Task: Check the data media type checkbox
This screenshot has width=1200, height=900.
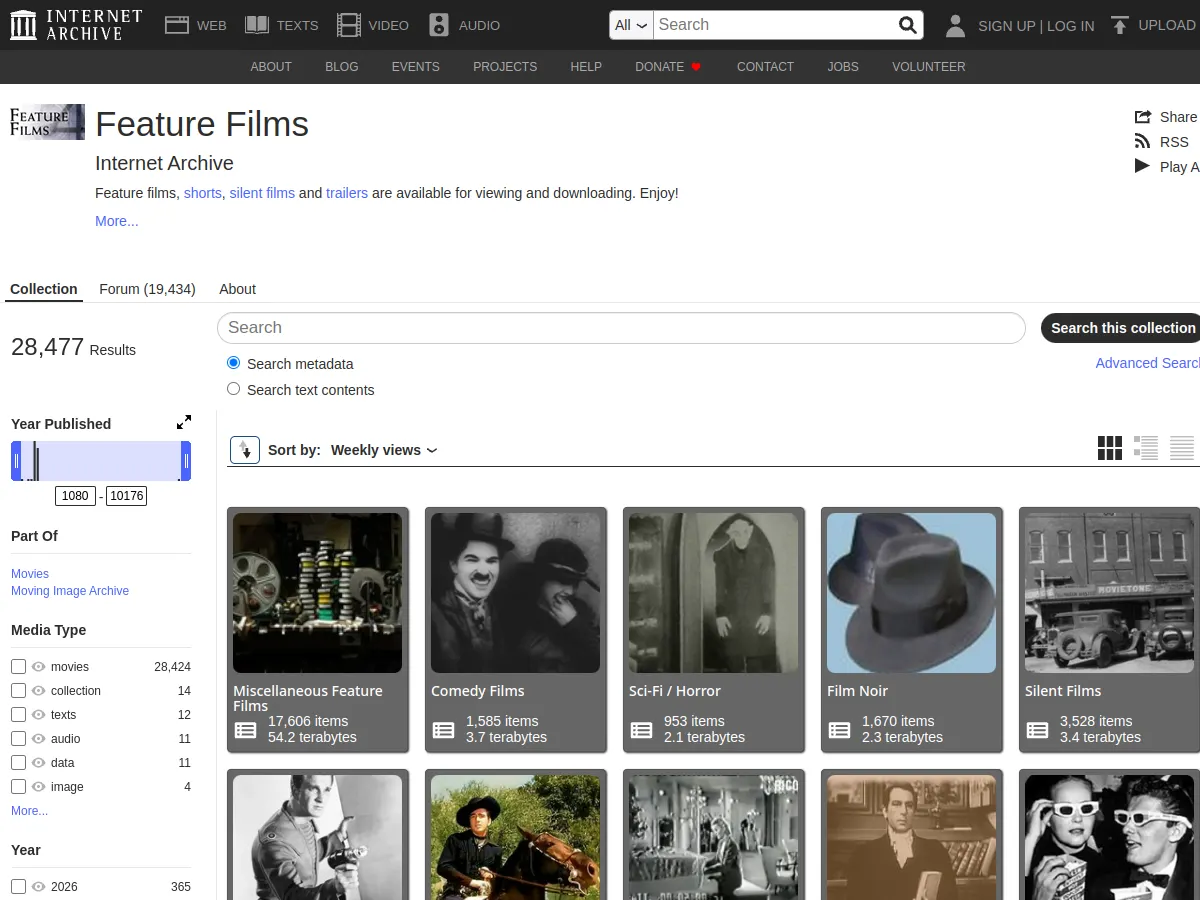Action: tap(18, 762)
